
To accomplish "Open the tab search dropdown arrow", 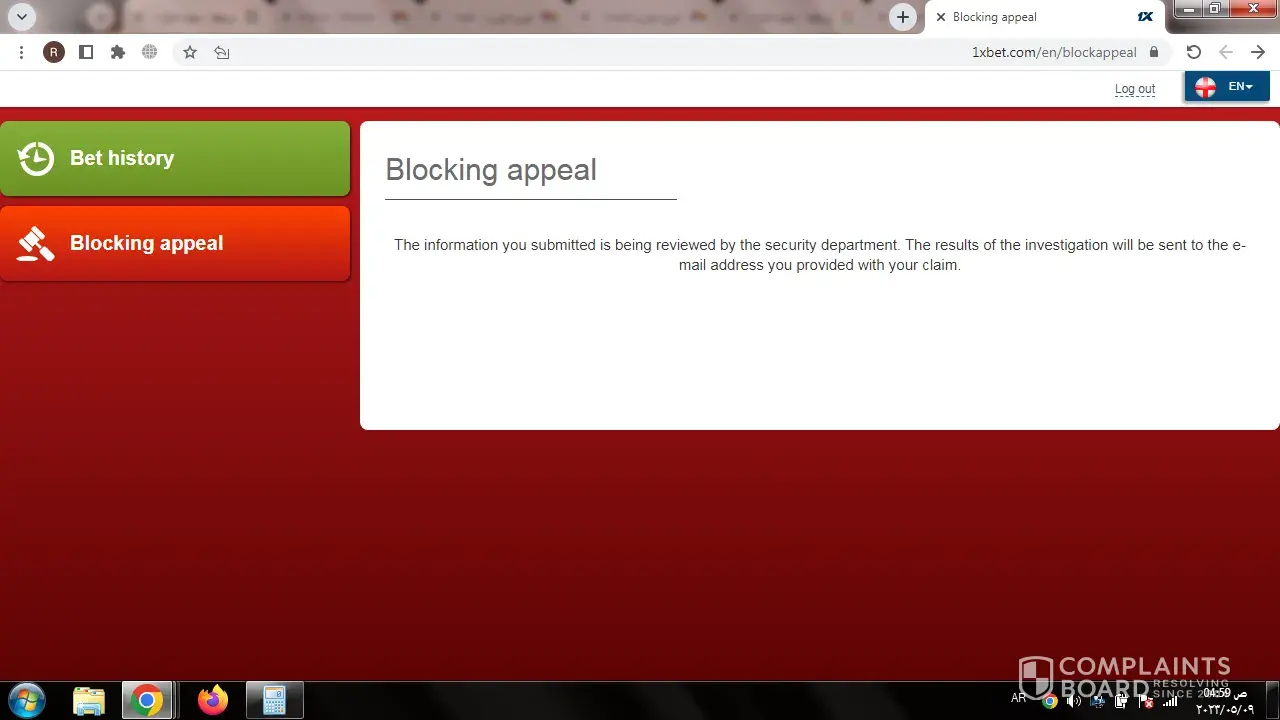I will (x=22, y=17).
